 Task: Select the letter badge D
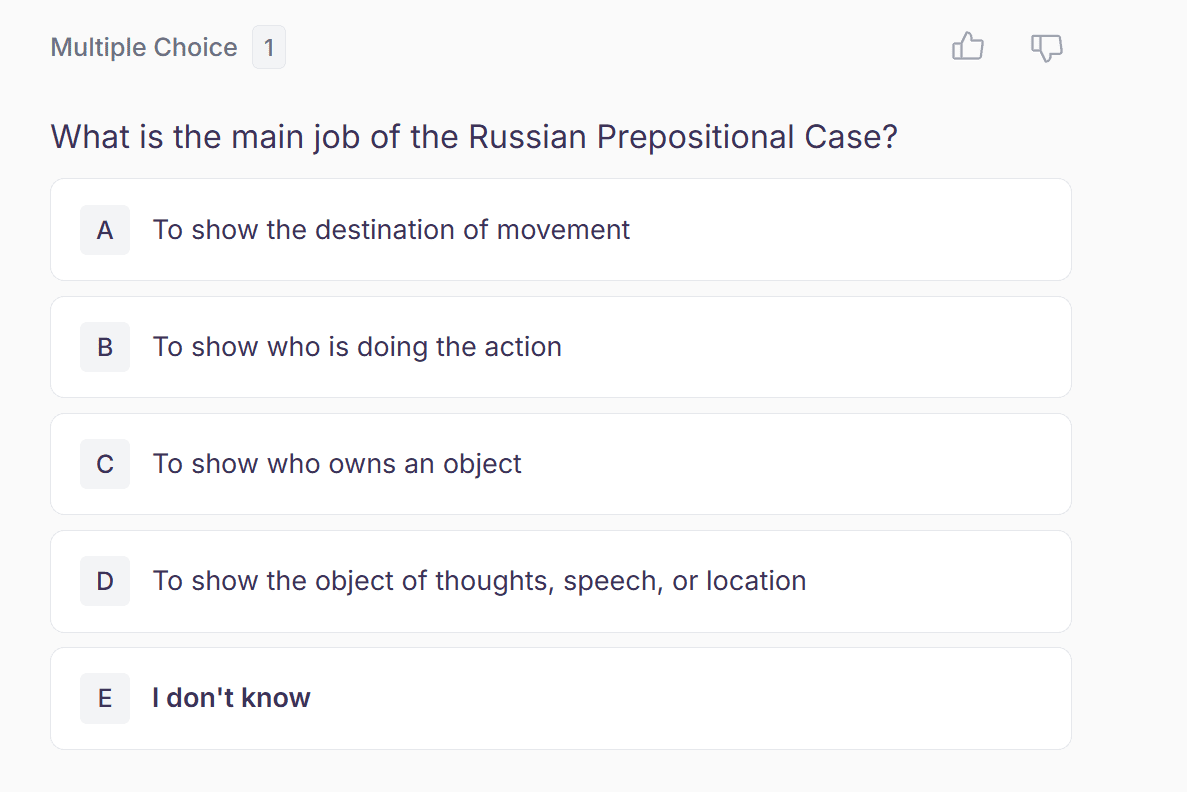pyautogui.click(x=104, y=581)
